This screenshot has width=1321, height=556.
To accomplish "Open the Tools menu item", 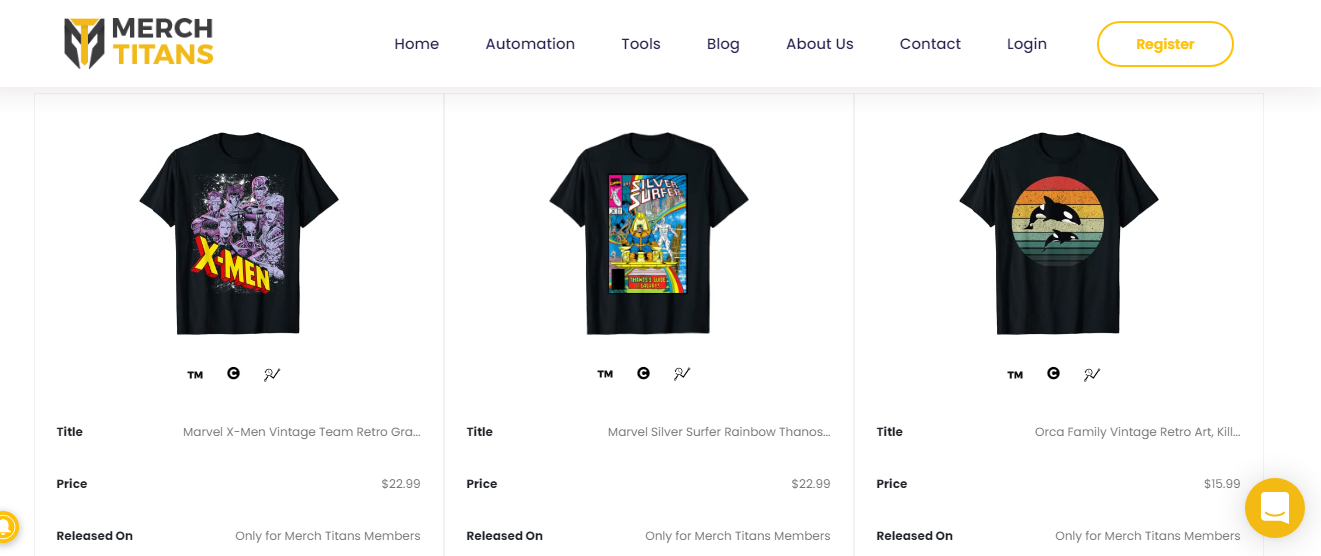I will coord(640,44).
